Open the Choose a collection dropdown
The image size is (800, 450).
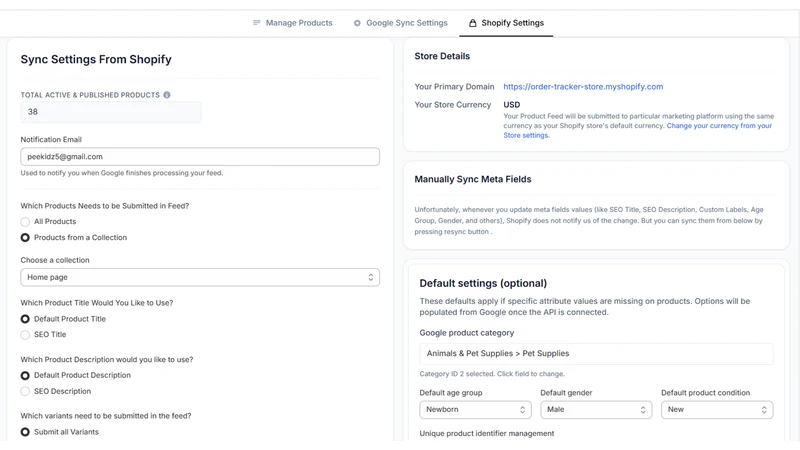pos(200,278)
